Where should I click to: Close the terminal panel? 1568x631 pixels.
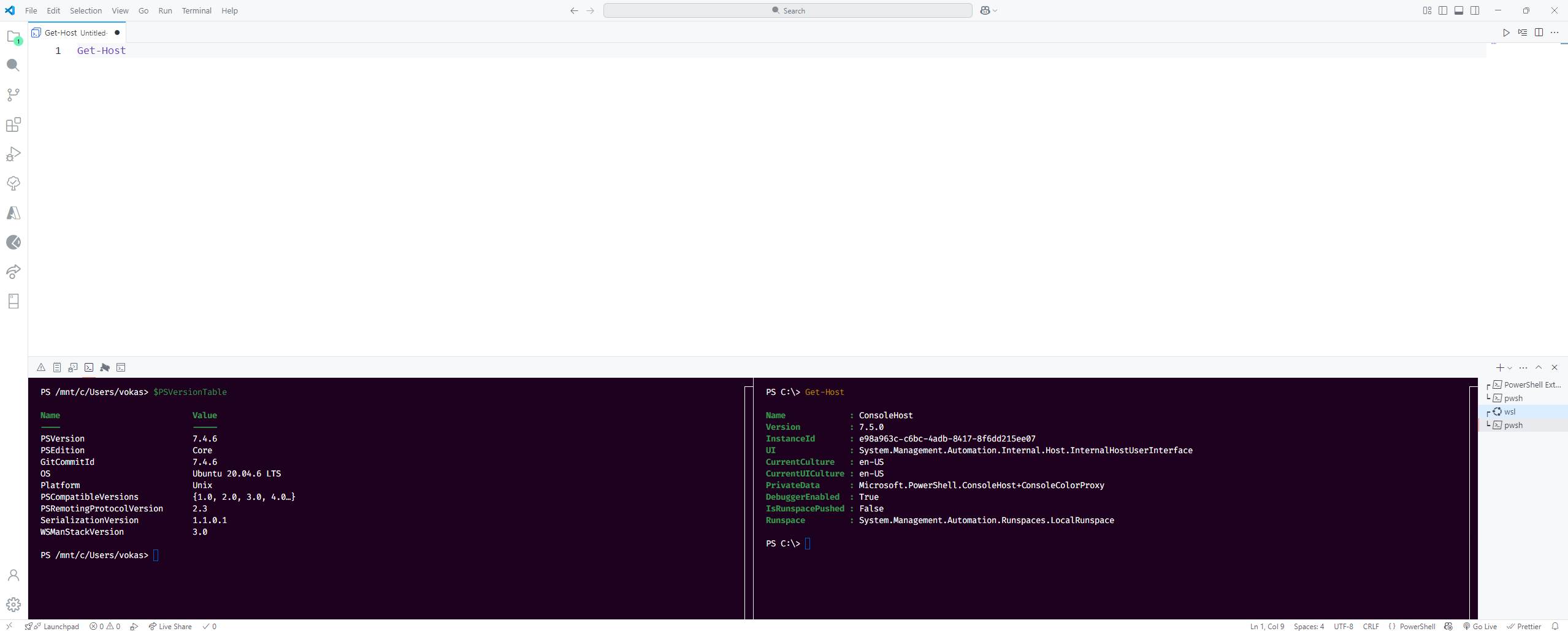(1555, 367)
